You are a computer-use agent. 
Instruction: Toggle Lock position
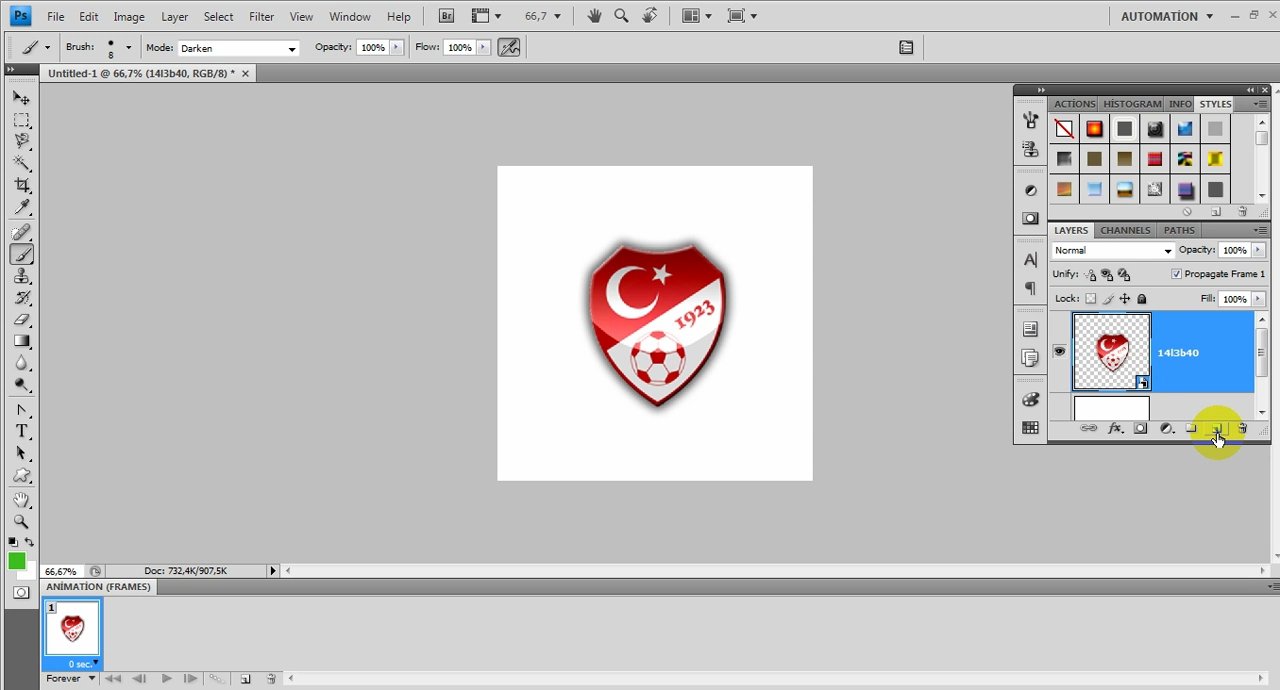click(1125, 299)
